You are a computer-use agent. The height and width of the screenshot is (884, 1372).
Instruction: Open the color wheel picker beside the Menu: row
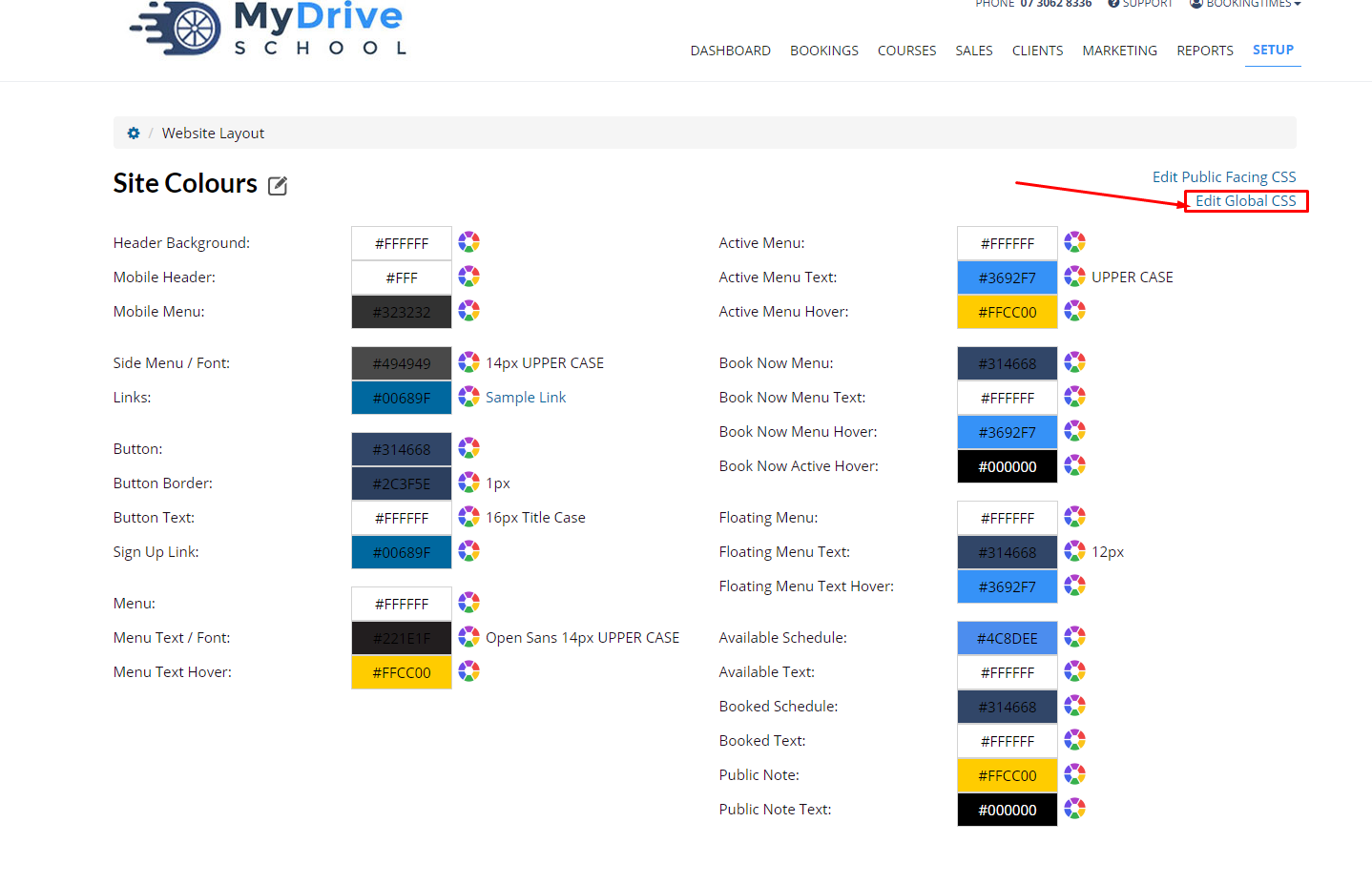click(x=468, y=603)
